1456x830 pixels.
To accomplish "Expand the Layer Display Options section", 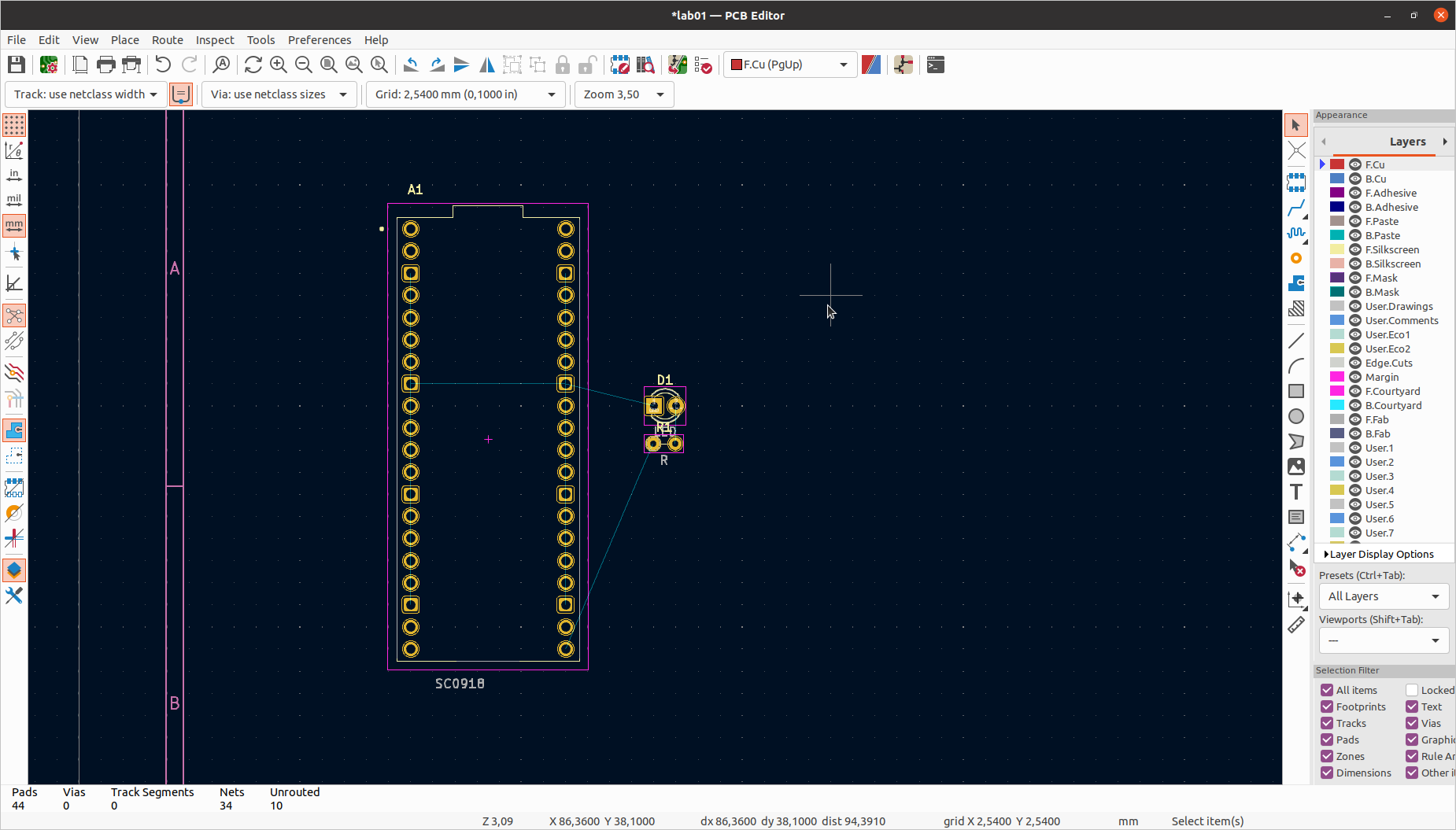I will pyautogui.click(x=1382, y=553).
